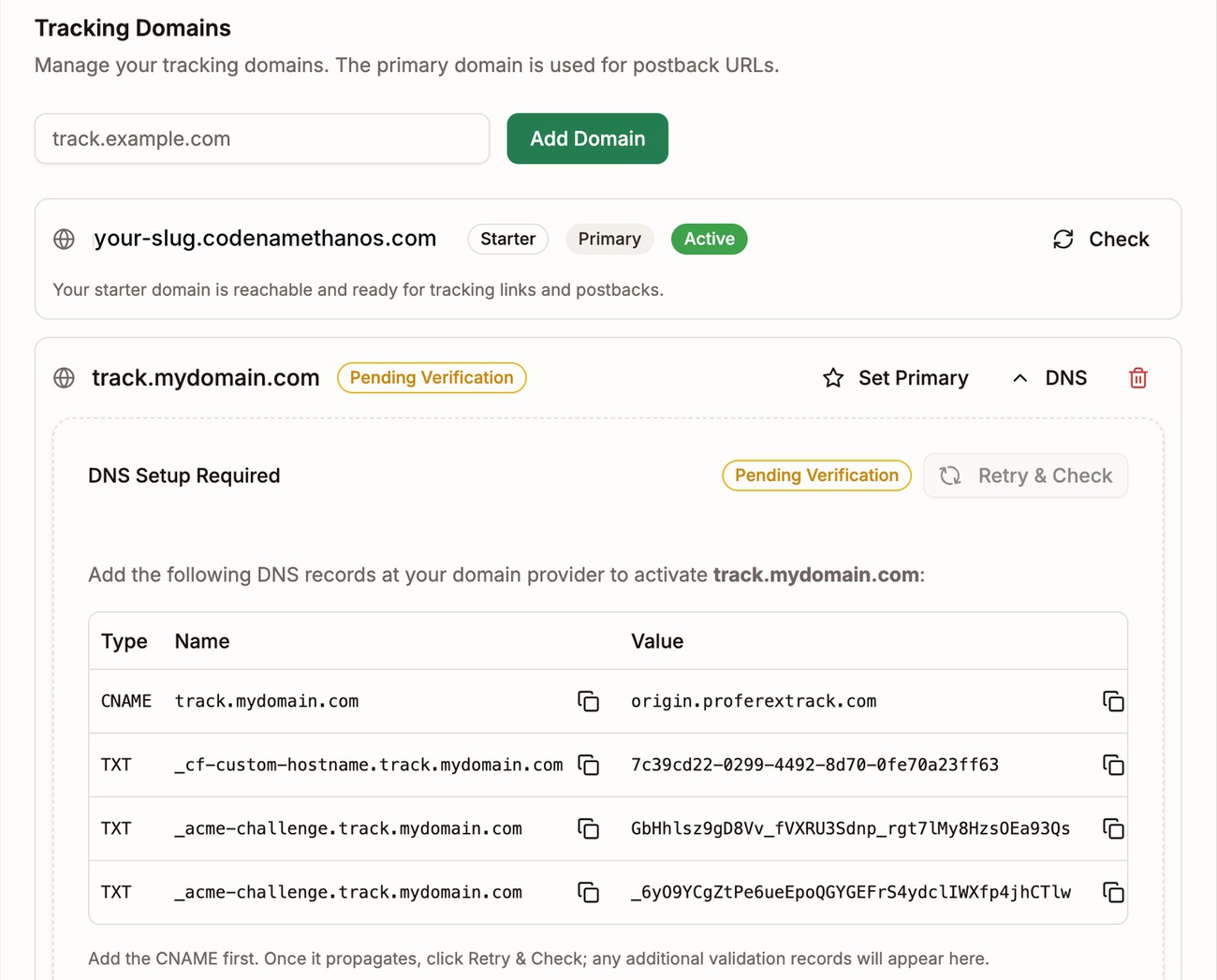Collapse the DNS section chevron
This screenshot has width=1217, height=980.
tap(1020, 378)
